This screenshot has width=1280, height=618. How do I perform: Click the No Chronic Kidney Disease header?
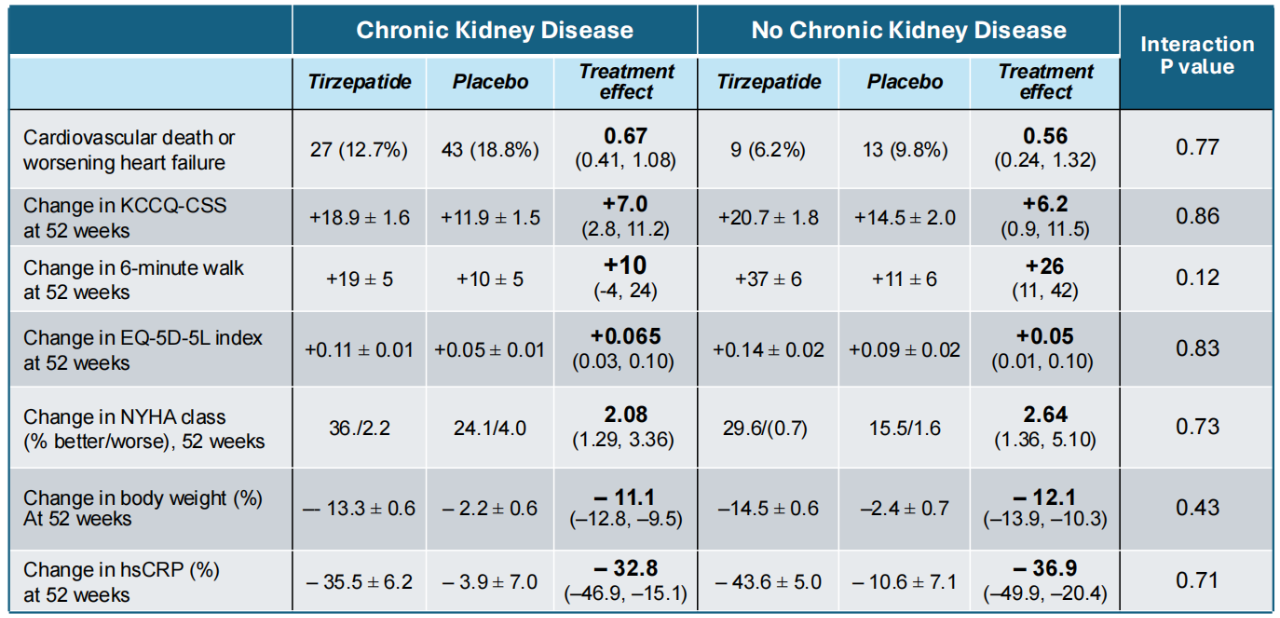(908, 30)
